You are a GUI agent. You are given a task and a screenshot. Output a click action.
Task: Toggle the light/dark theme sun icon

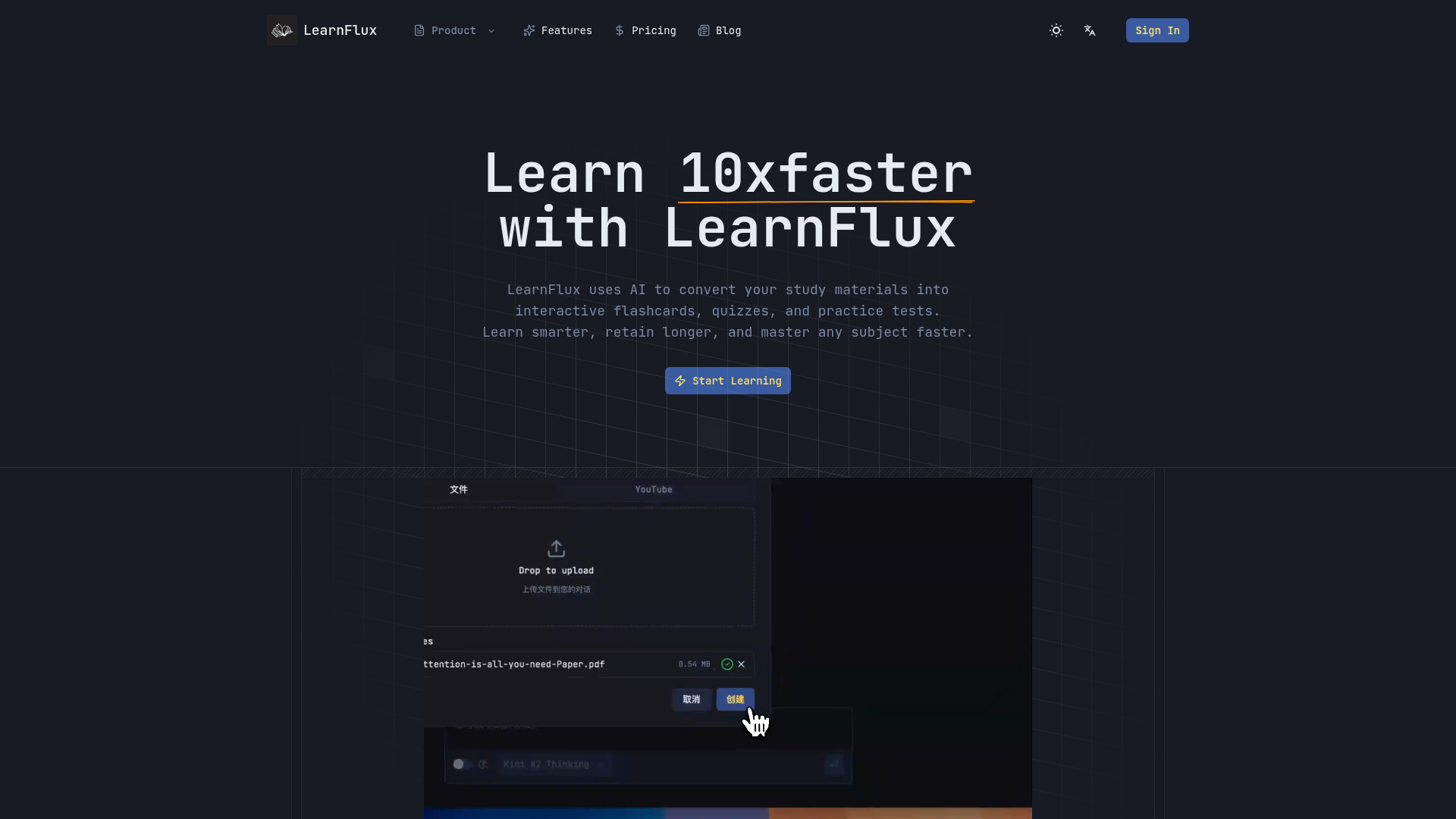tap(1056, 30)
